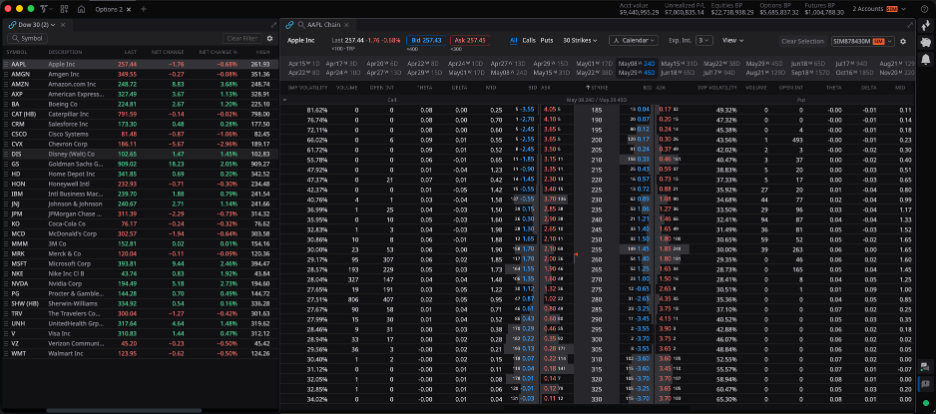Image resolution: width=936 pixels, height=414 pixels.
Task: Maximize the AAPL Chain panel
Action: coord(910,25)
